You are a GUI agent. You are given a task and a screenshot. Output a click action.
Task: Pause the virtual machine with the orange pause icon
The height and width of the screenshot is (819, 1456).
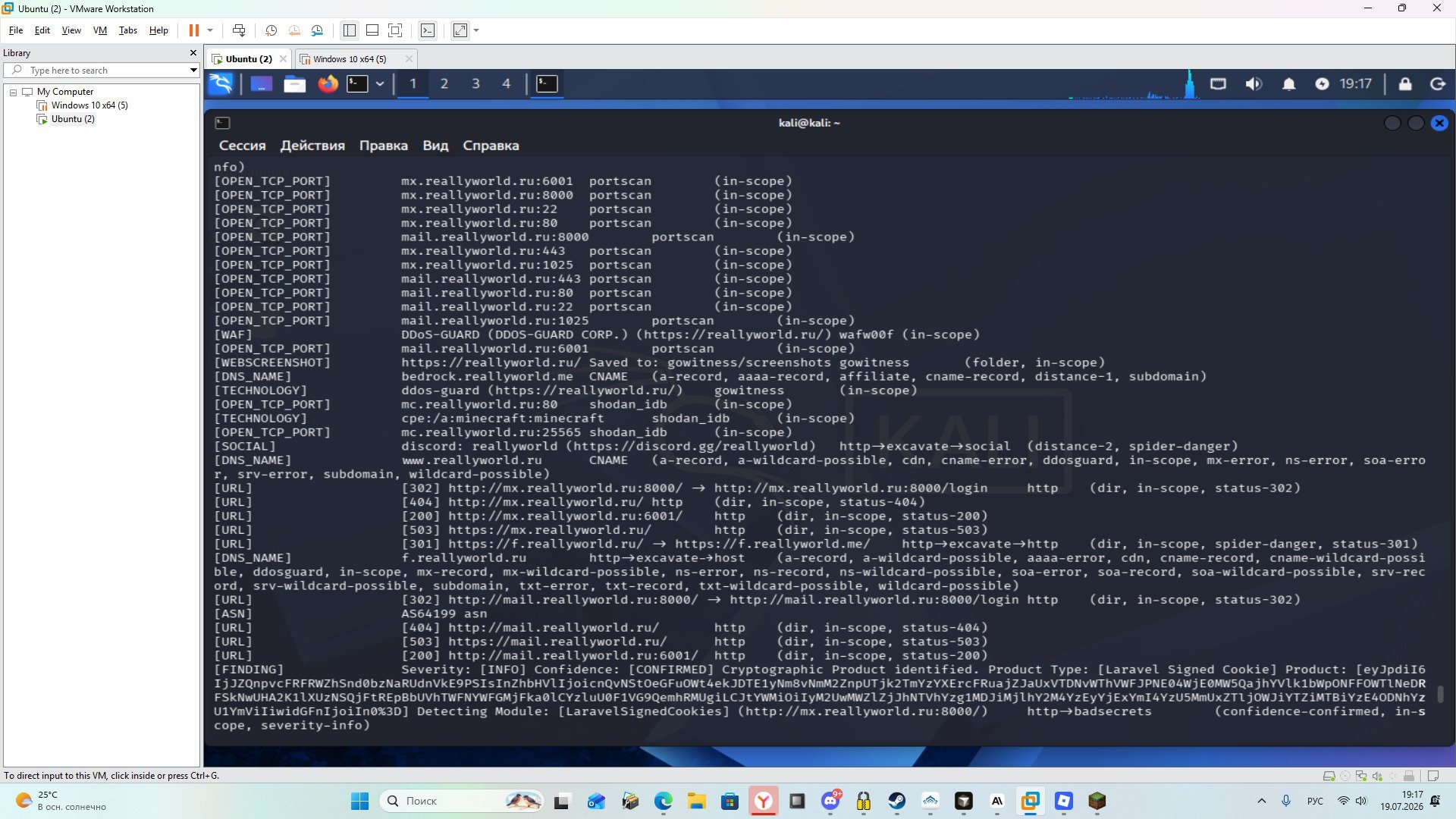coord(193,30)
